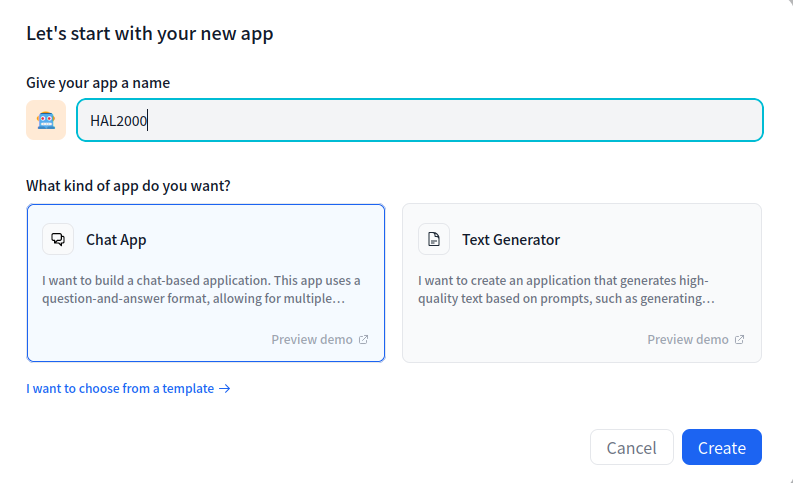
Task: Click Create to make the app
Action: tap(722, 447)
